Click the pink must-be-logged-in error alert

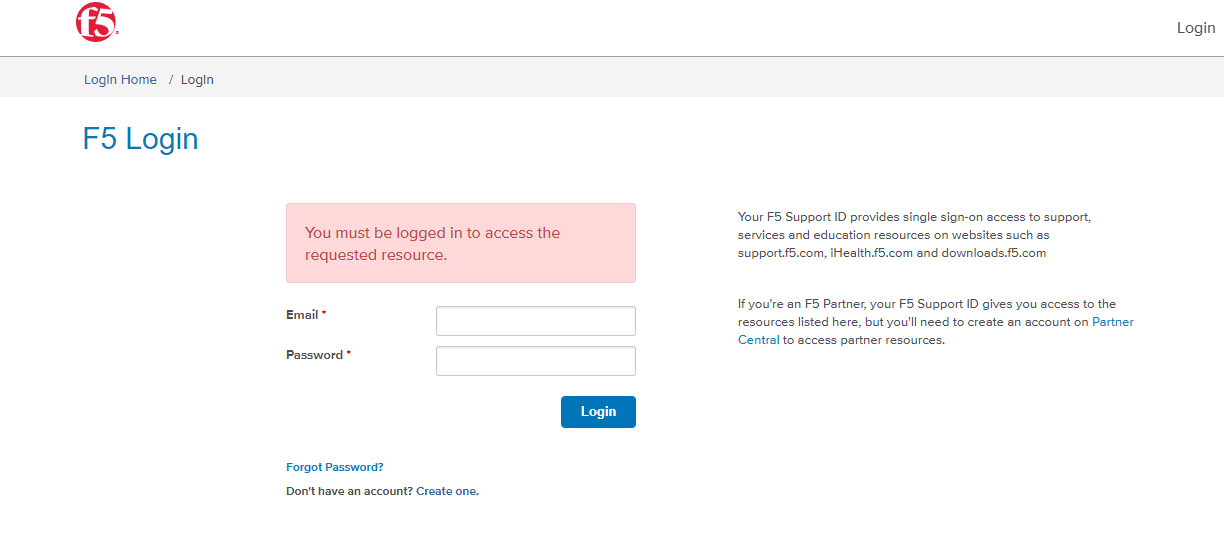coord(460,243)
